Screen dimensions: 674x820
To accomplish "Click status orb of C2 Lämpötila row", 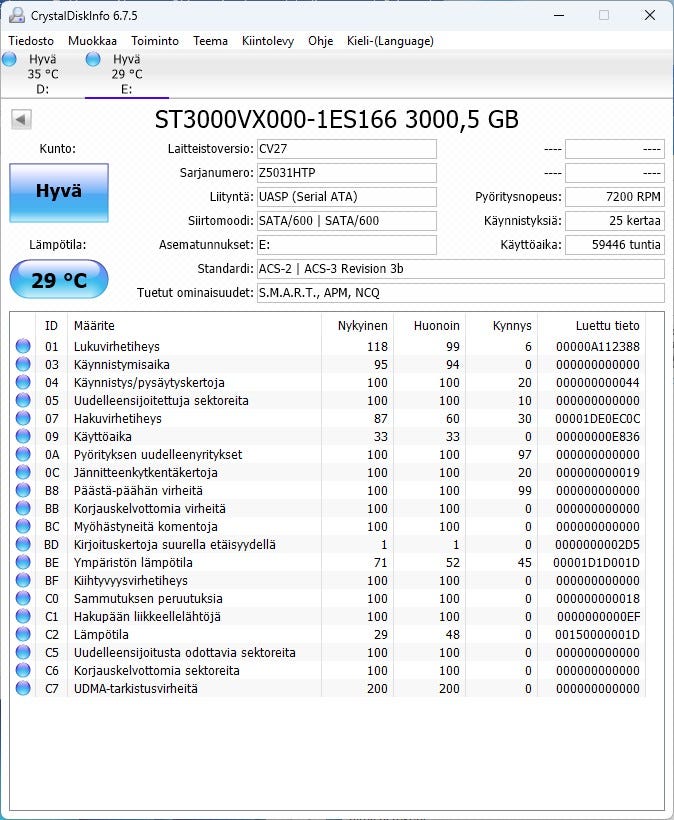I will point(23,634).
